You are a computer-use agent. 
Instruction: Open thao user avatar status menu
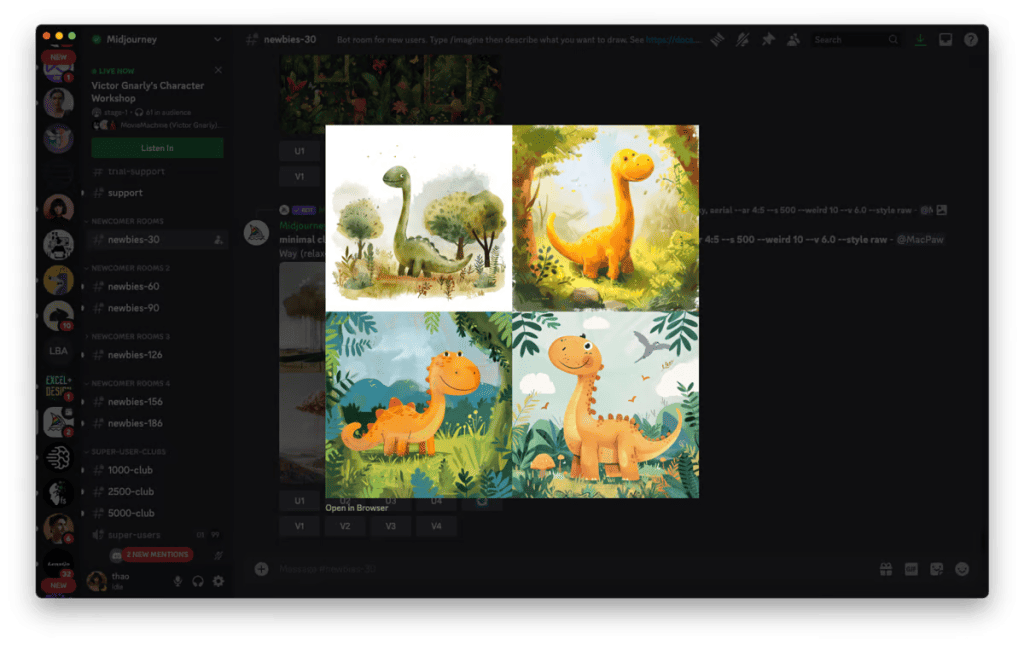(x=97, y=581)
